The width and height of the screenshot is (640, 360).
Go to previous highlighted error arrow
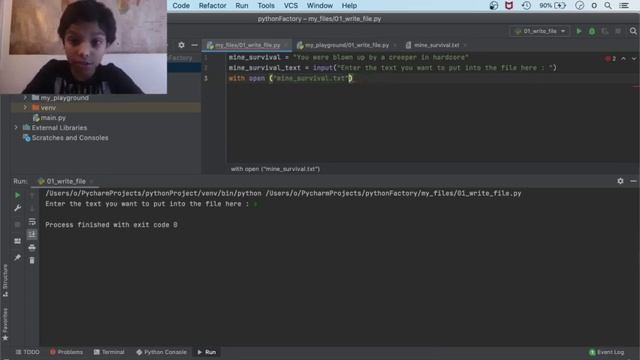coord(623,59)
